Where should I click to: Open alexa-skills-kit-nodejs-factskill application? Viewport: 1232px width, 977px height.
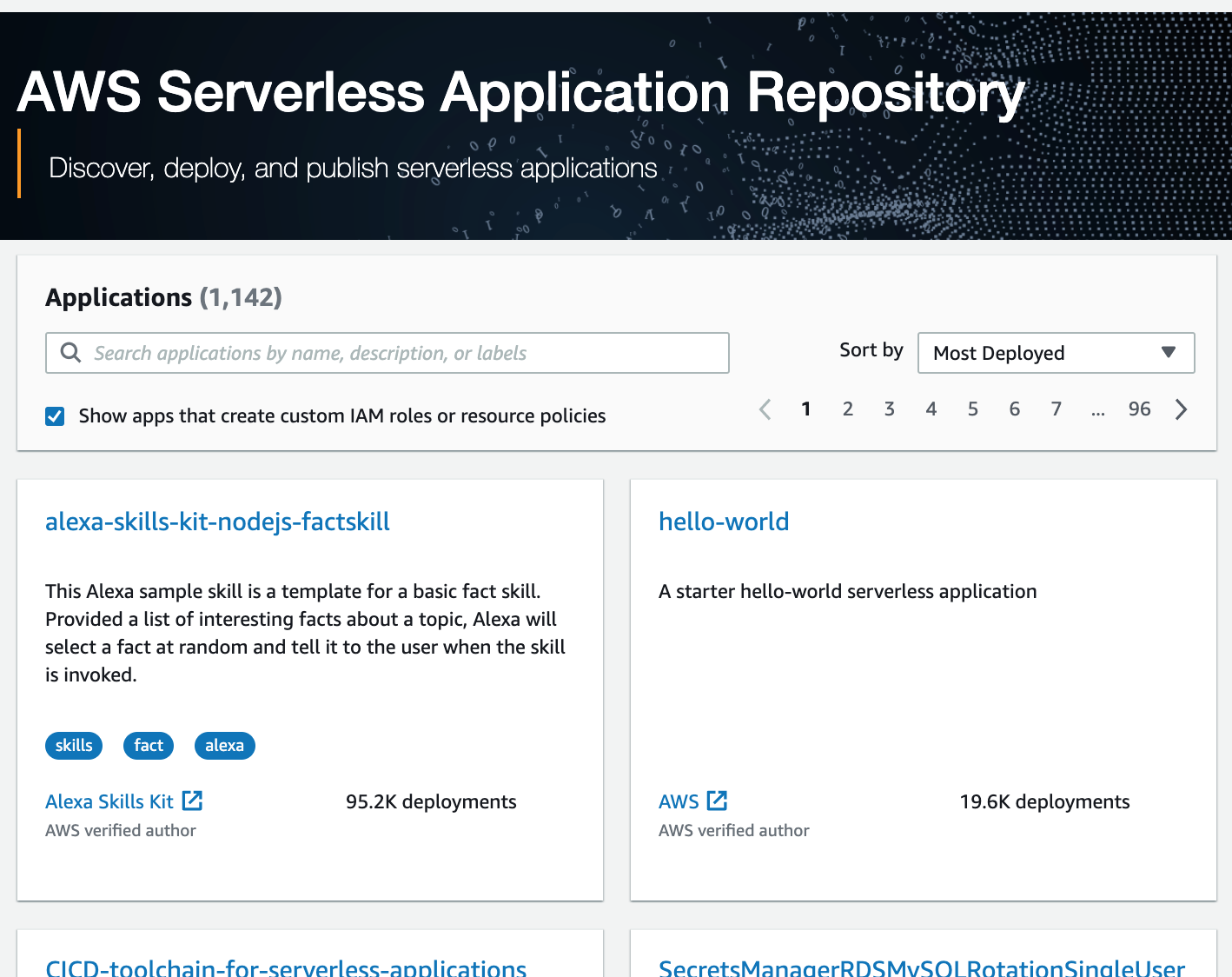[x=217, y=522]
